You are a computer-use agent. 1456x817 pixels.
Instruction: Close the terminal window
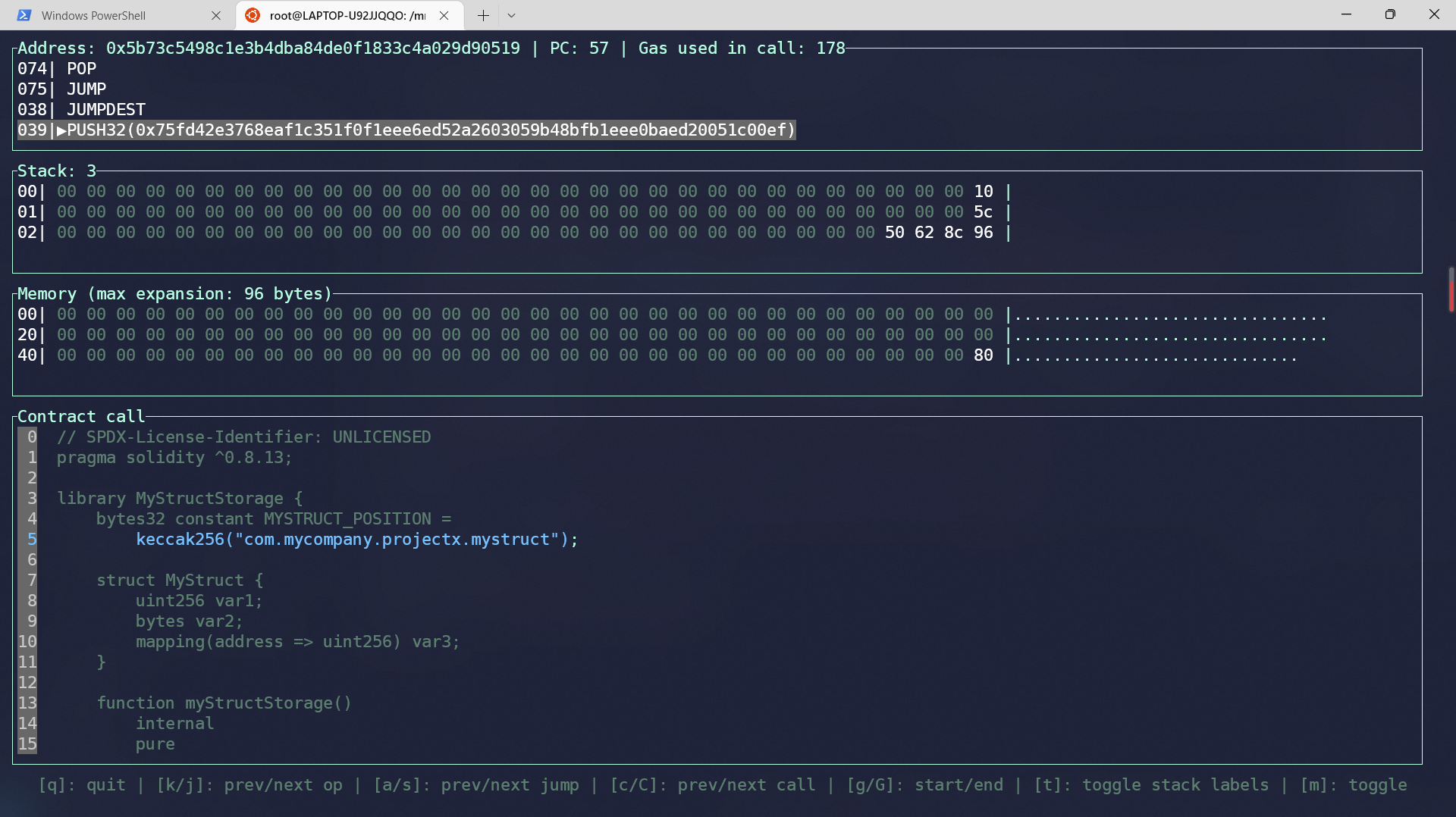coord(1434,14)
